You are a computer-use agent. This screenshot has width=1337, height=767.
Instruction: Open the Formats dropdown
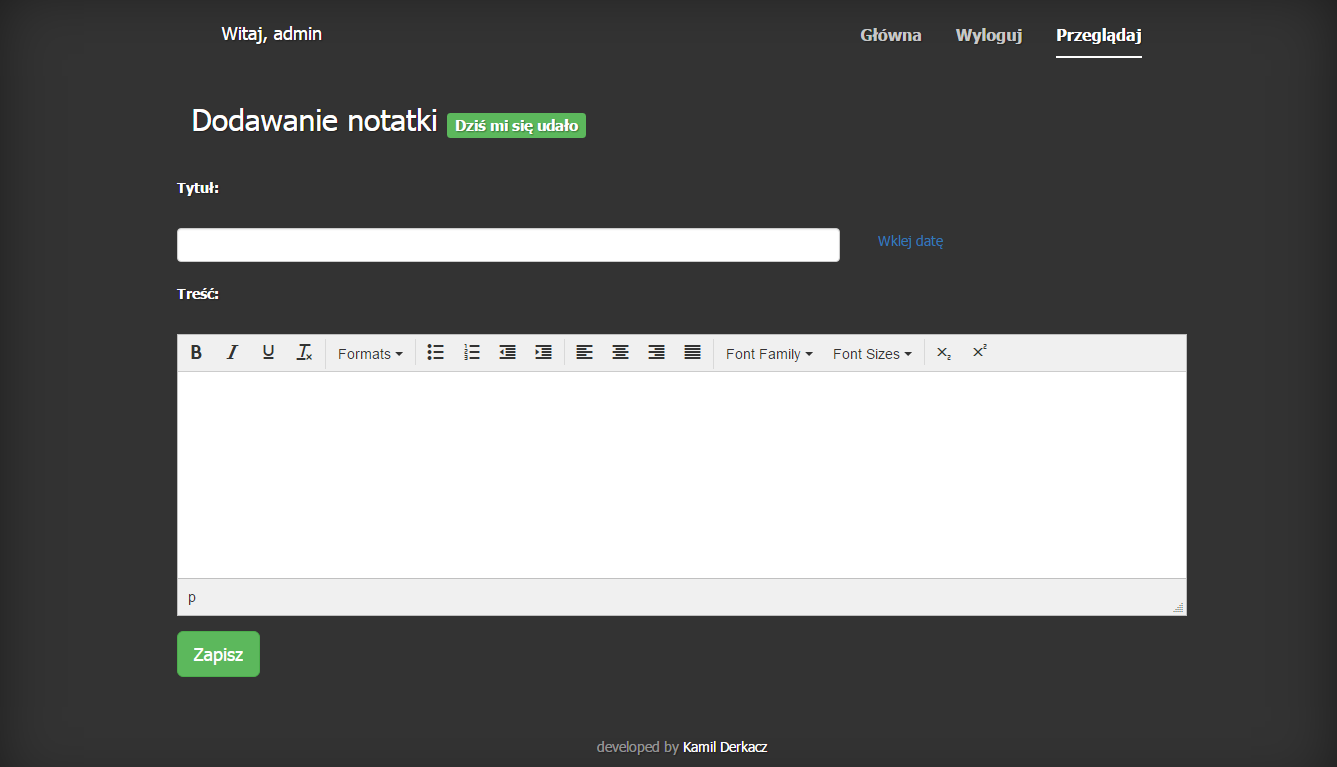[x=370, y=354]
